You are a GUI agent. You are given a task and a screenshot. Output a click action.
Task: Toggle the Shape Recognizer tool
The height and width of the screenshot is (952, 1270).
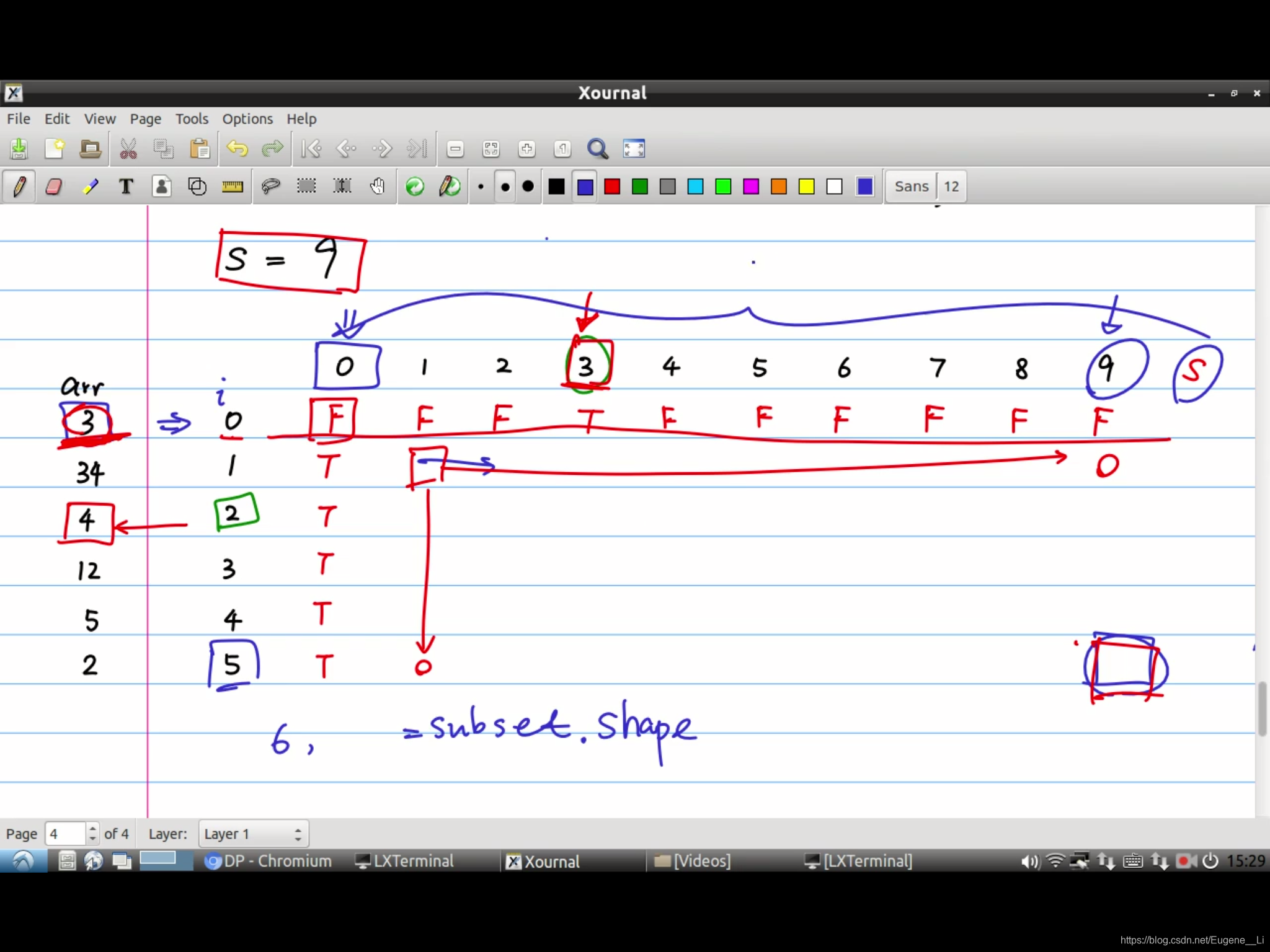197,187
